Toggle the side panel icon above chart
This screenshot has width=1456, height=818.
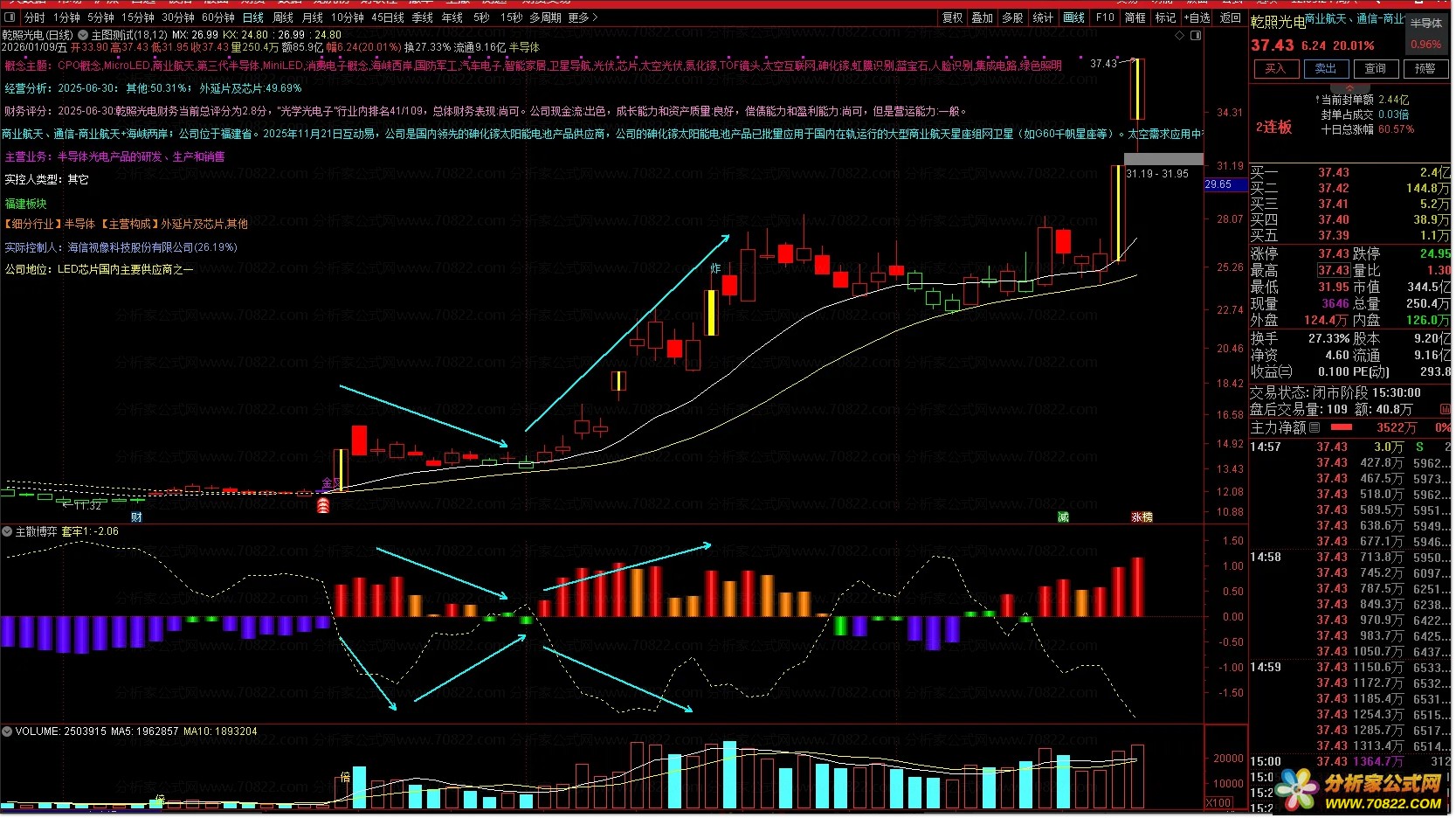(1196, 36)
